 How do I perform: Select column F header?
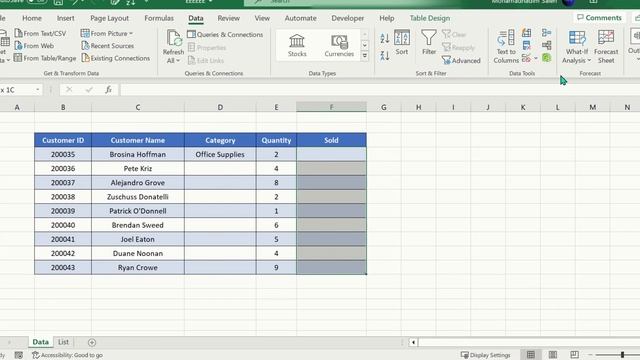click(x=331, y=107)
